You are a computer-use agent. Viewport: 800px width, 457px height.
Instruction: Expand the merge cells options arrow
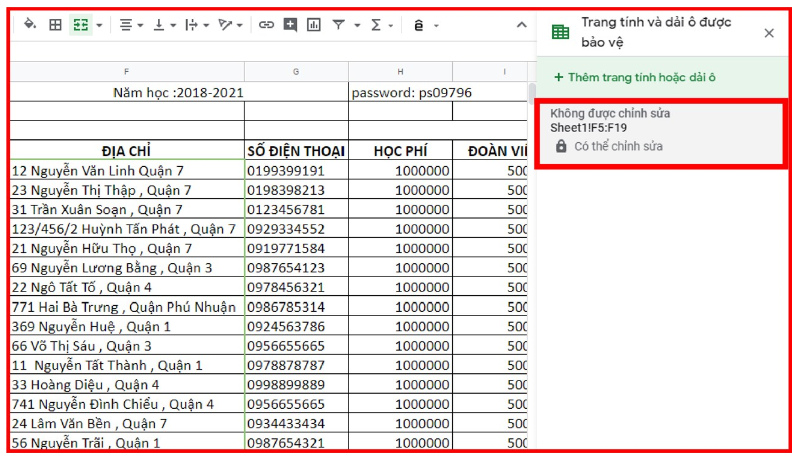click(98, 25)
